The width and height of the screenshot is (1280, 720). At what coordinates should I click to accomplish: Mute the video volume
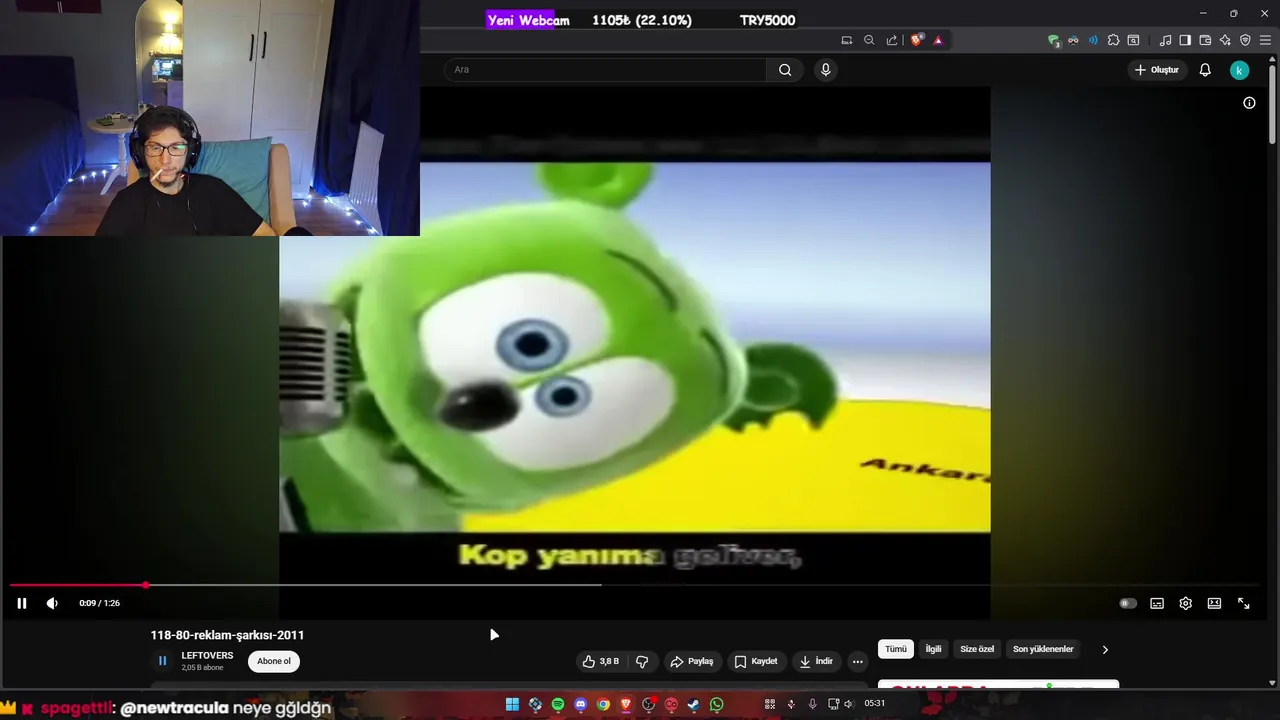tap(52, 603)
